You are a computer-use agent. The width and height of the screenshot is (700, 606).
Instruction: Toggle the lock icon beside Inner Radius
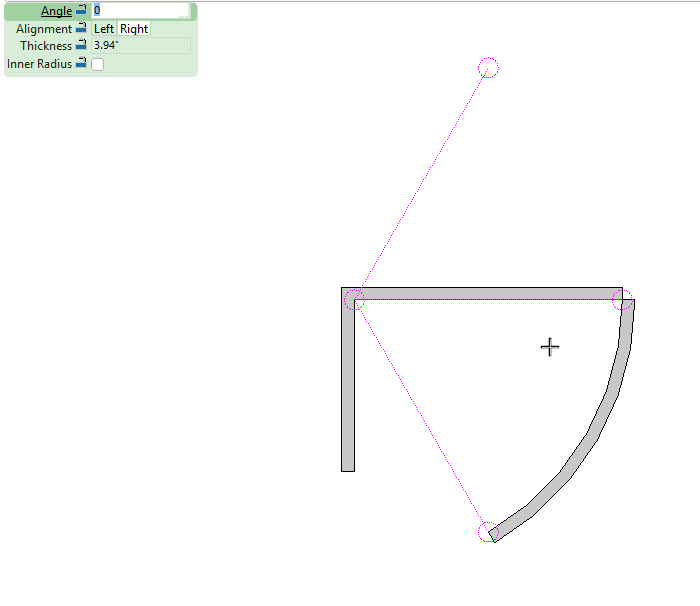(81, 63)
